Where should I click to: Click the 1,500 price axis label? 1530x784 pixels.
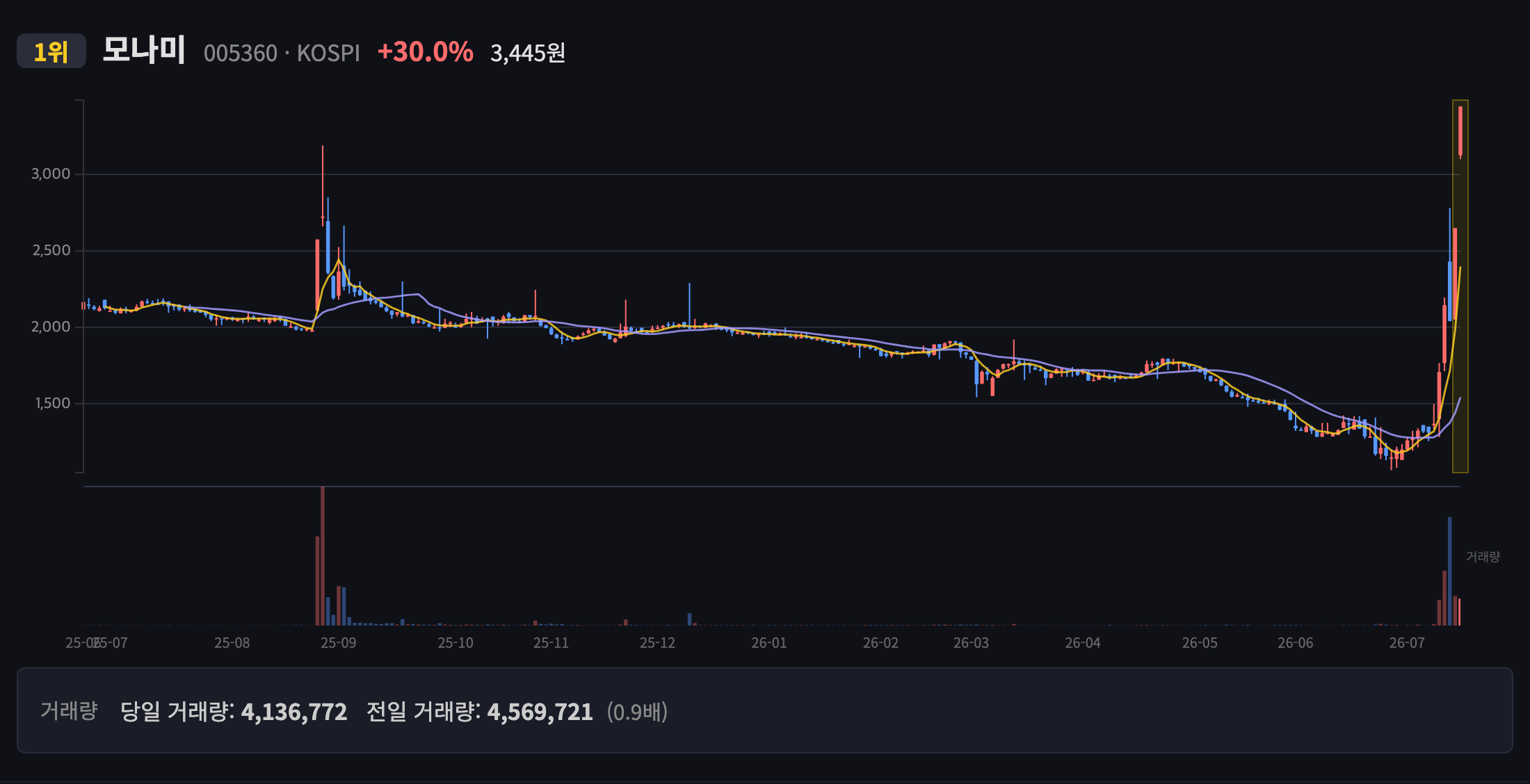(x=53, y=403)
